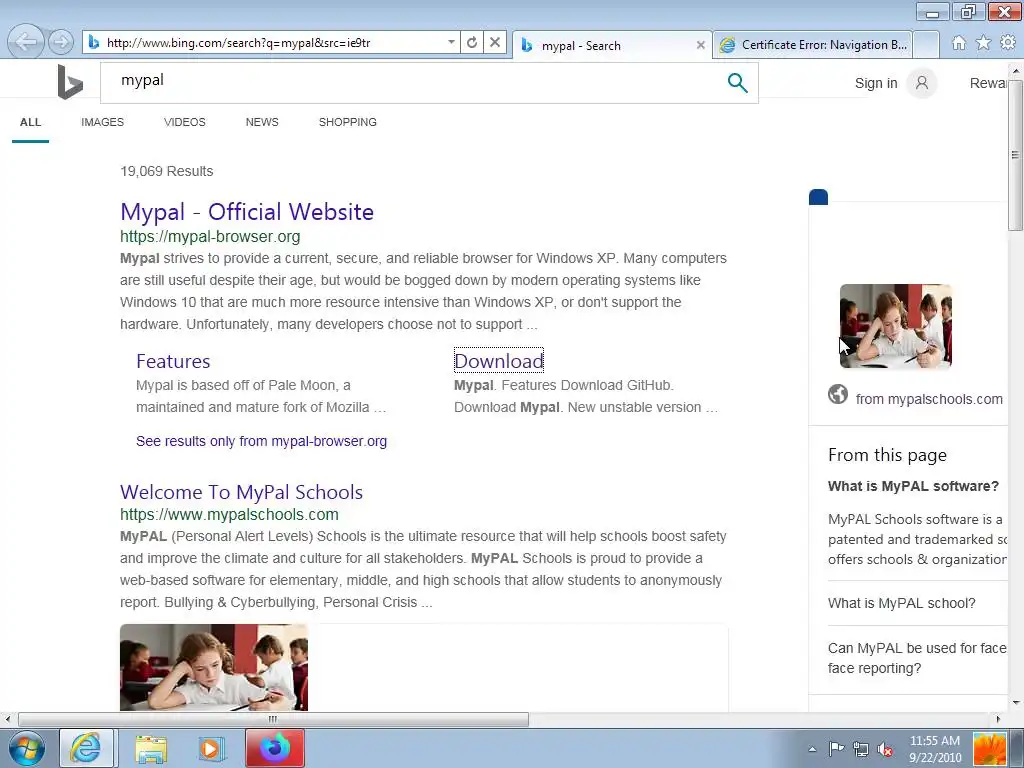1024x768 pixels.
Task: Click the orange flower icon in tray corner
Action: click(989, 749)
